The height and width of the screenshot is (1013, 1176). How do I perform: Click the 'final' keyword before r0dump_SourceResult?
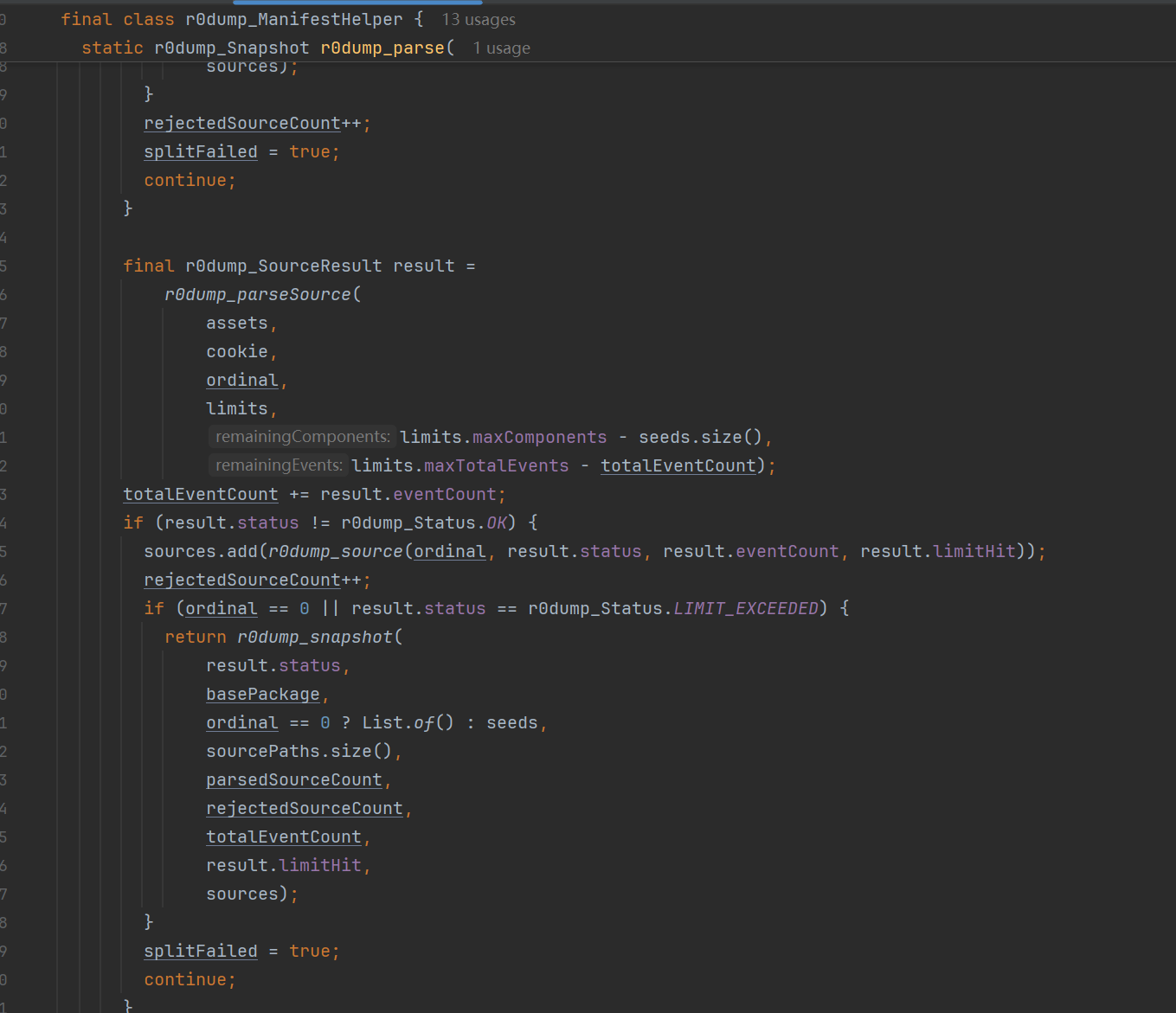(149, 266)
